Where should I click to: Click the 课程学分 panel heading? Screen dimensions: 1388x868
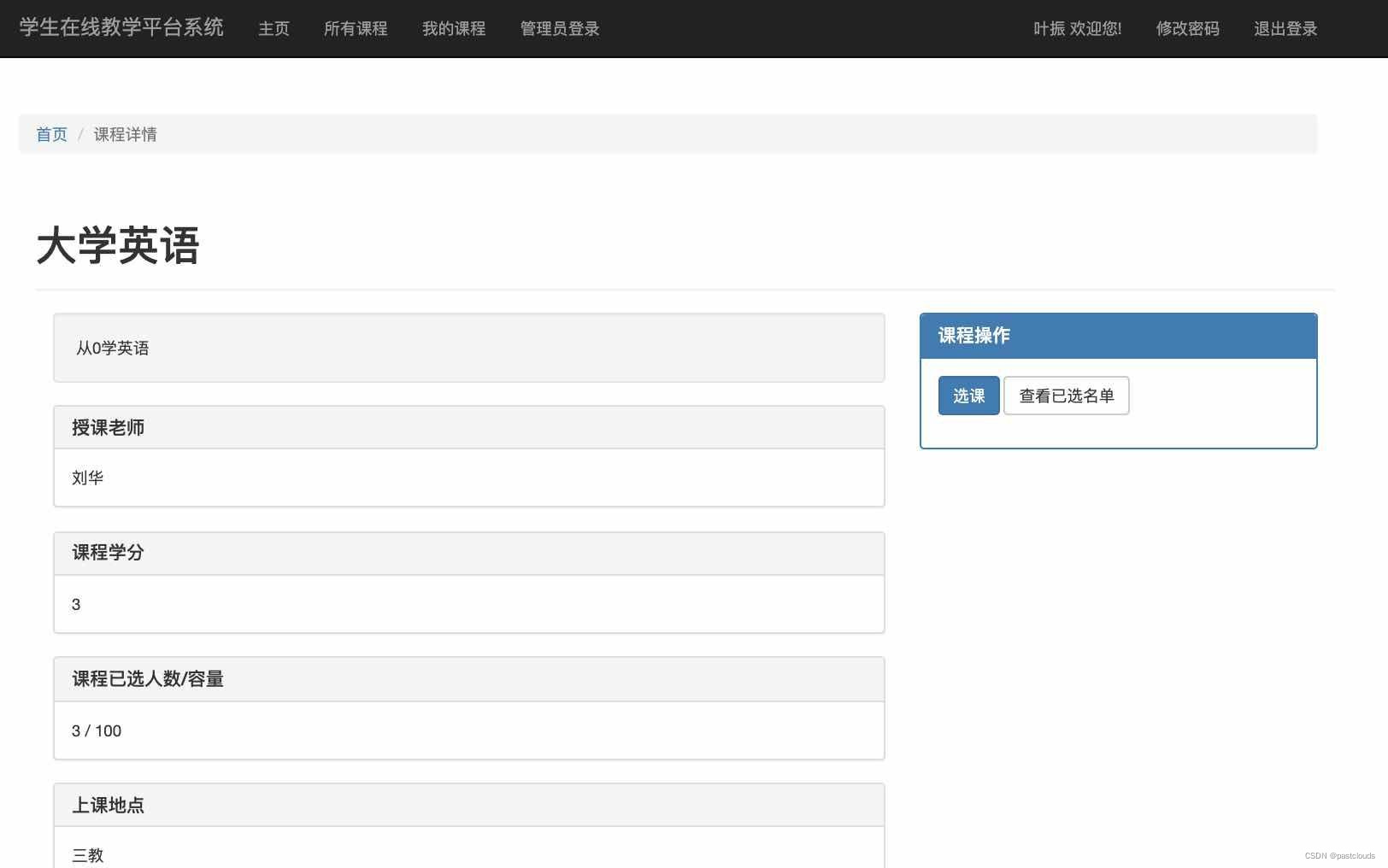469,554
